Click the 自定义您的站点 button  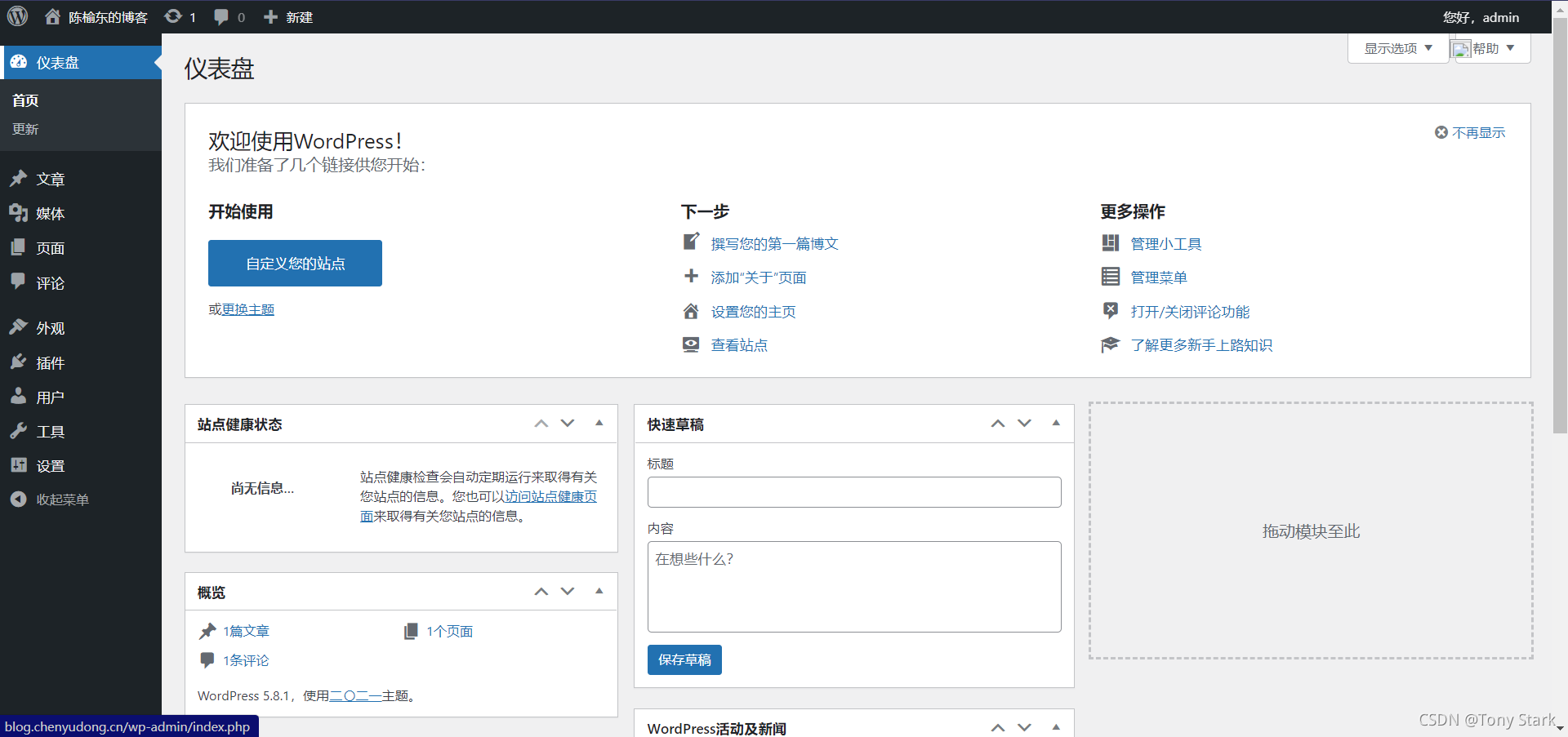pyautogui.click(x=295, y=263)
